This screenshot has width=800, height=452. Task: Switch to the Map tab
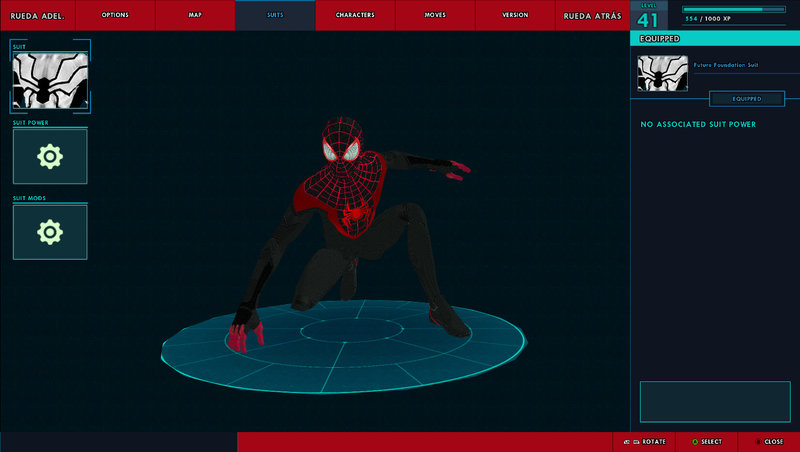[x=195, y=15]
